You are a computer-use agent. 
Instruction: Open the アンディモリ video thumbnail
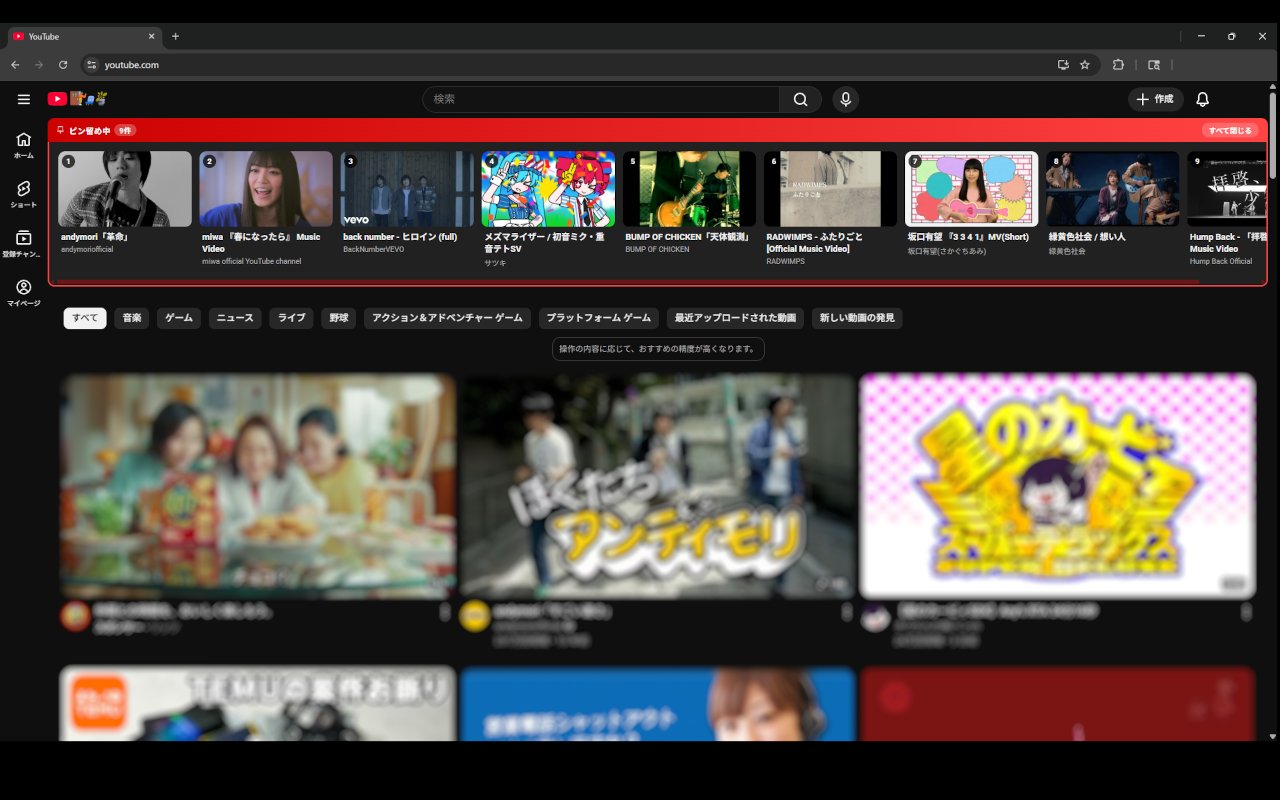(x=657, y=486)
